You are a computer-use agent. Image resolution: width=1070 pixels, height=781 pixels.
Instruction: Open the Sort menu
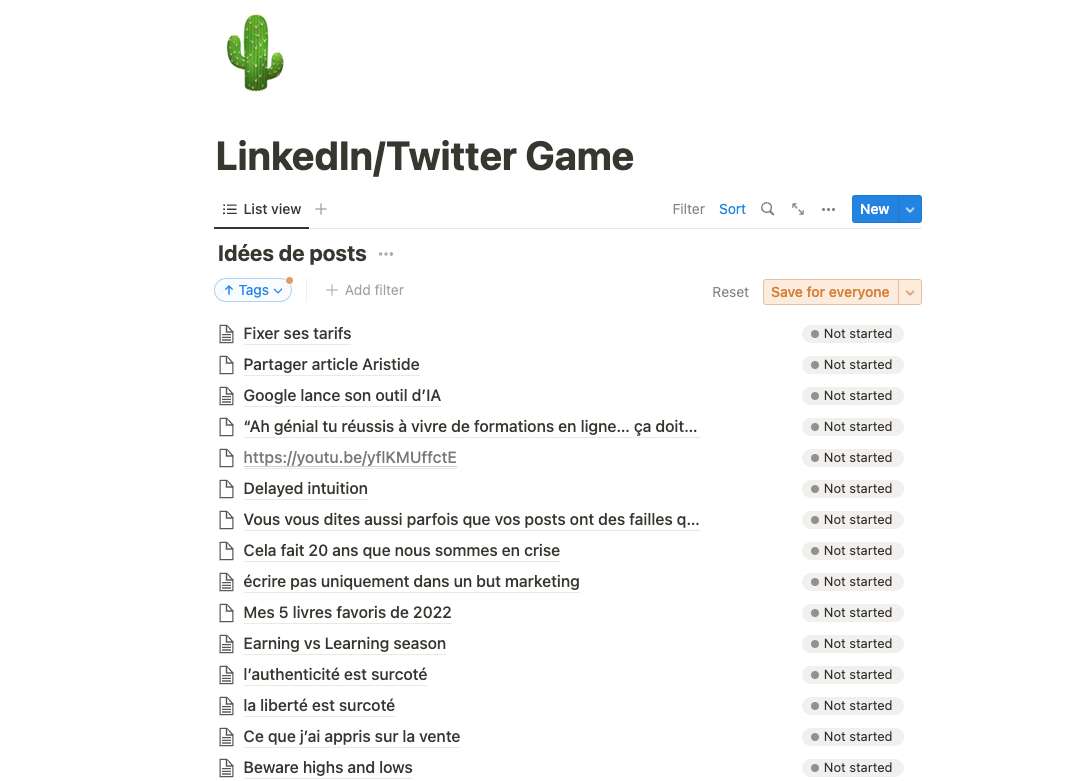coord(732,209)
